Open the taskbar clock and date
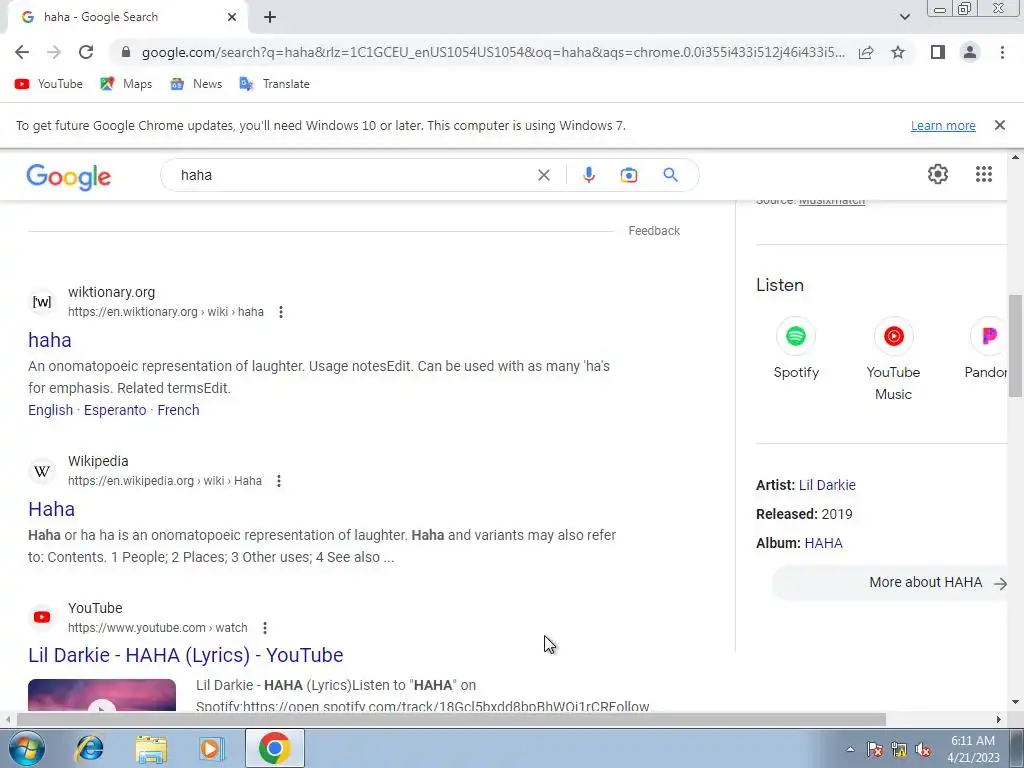 973,749
